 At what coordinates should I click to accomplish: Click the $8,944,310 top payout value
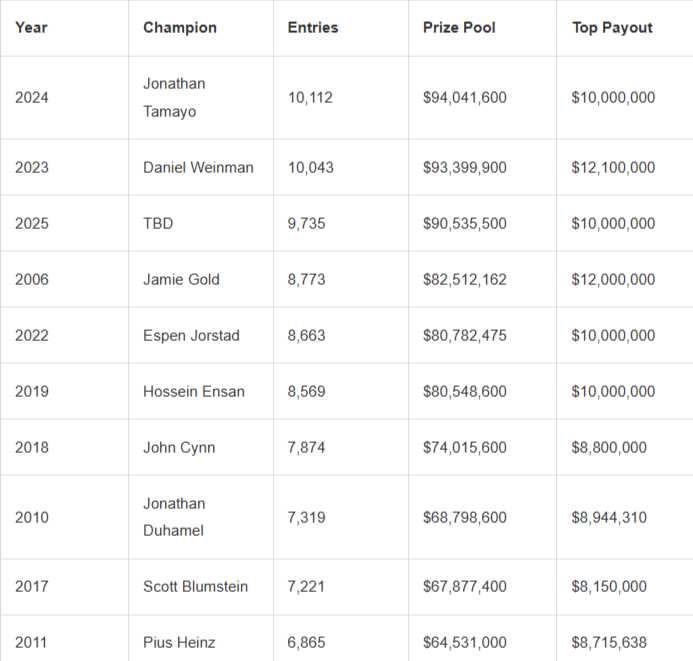(609, 517)
